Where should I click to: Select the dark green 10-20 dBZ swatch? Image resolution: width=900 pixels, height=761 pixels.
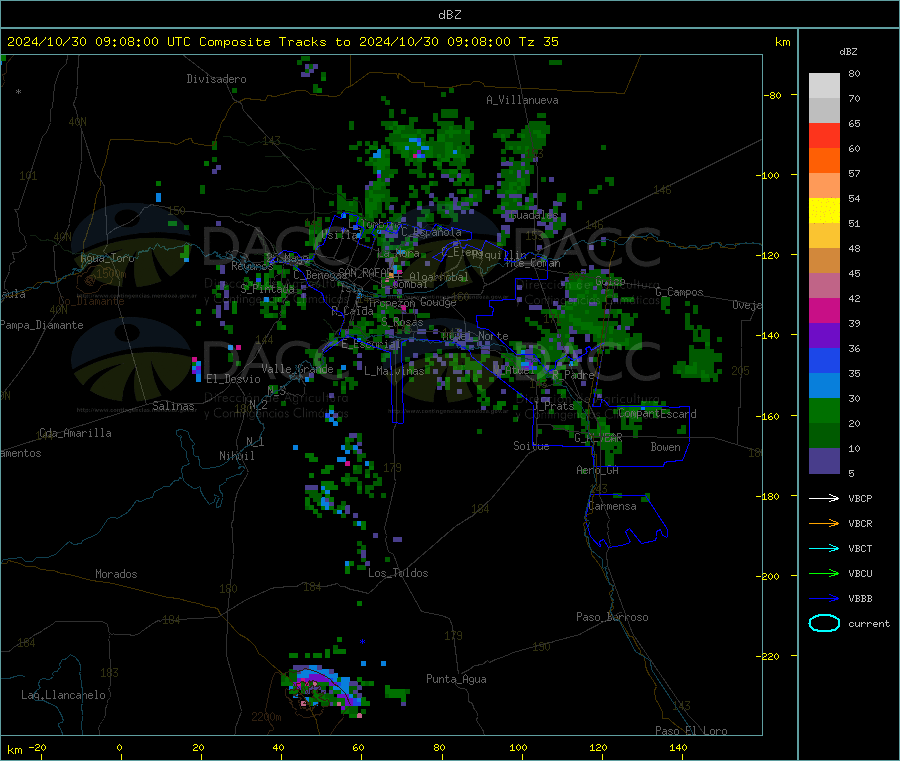(824, 436)
